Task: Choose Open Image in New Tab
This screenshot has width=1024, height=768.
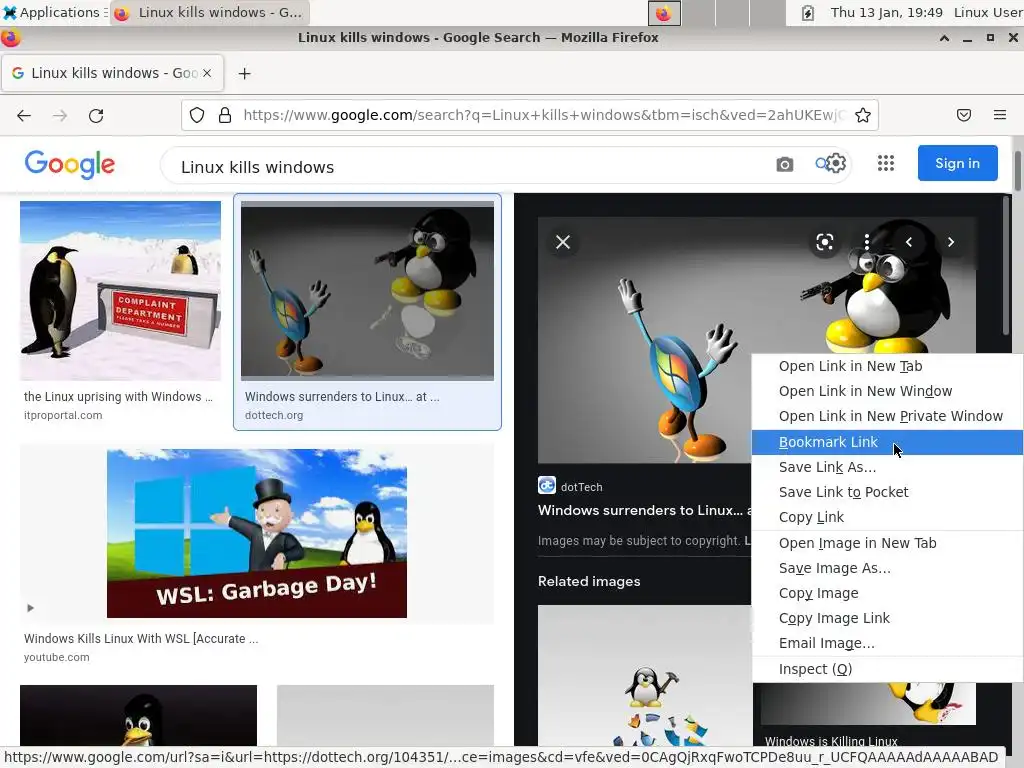Action: click(887, 543)
